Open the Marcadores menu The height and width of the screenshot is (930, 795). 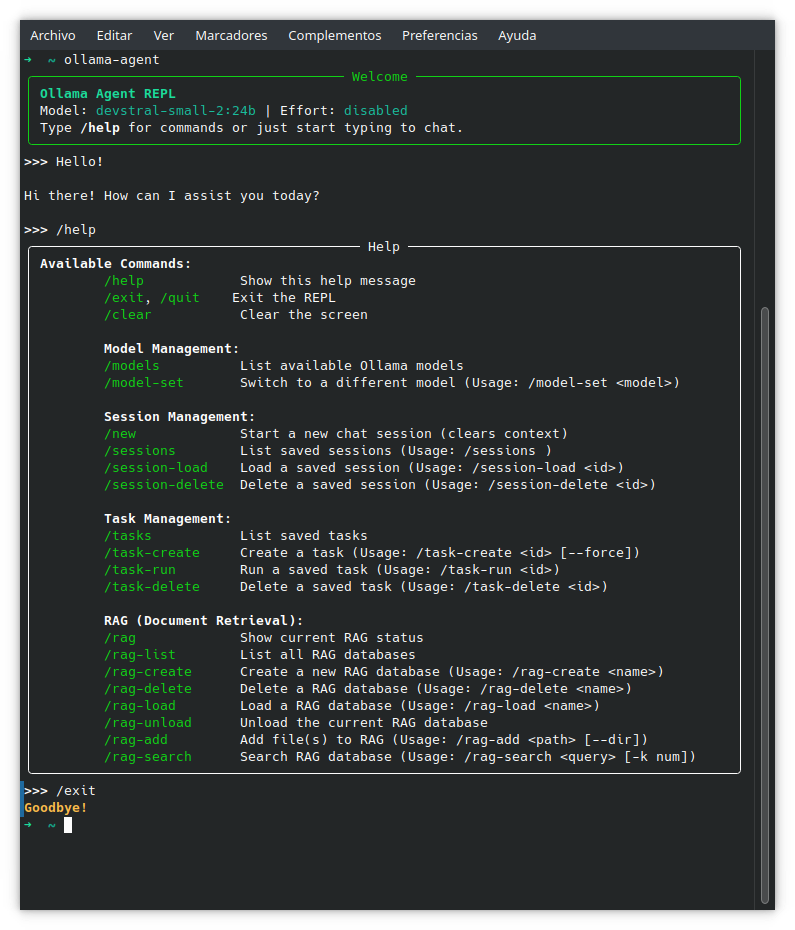click(x=231, y=35)
